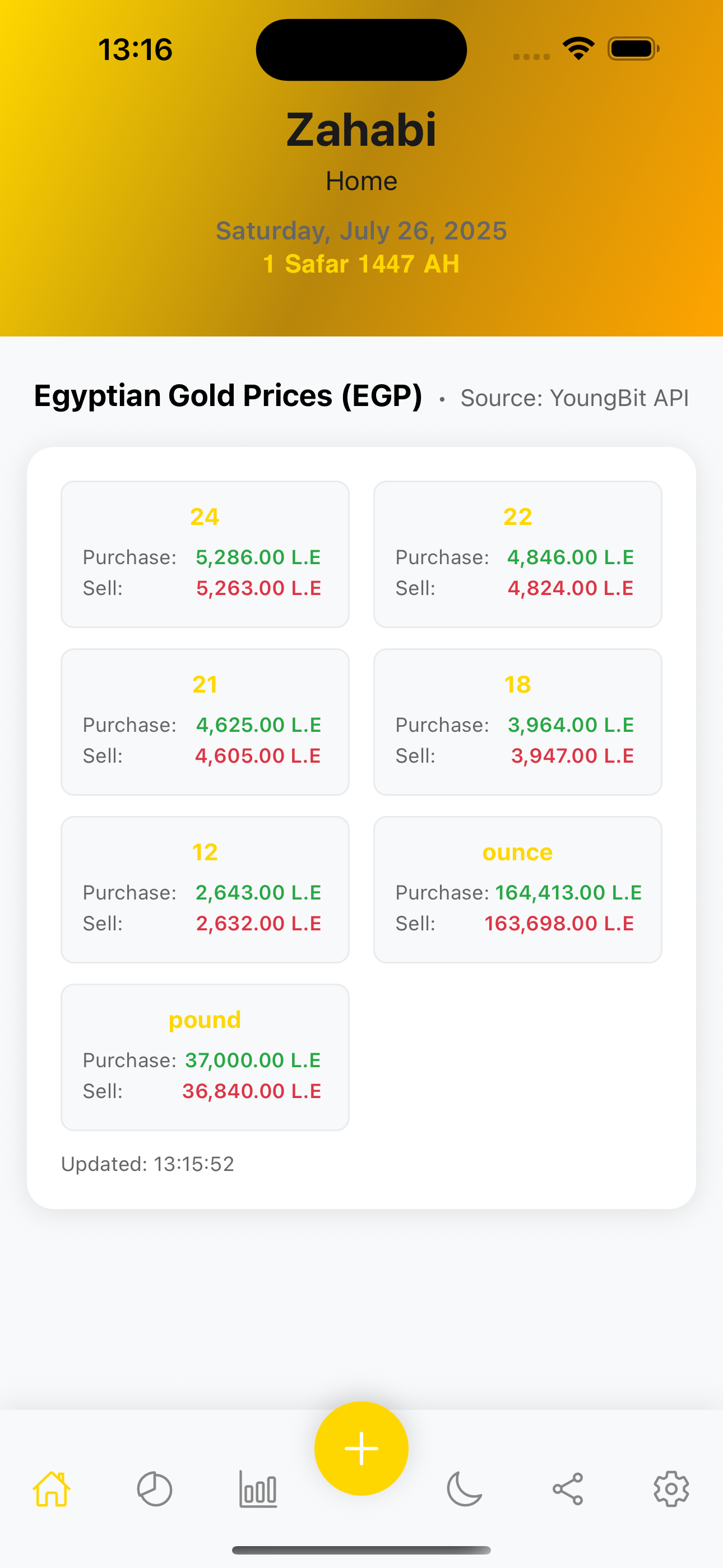Viewport: 723px width, 1568px height.
Task: Tap the Source: YoungBit API label
Action: click(x=574, y=398)
